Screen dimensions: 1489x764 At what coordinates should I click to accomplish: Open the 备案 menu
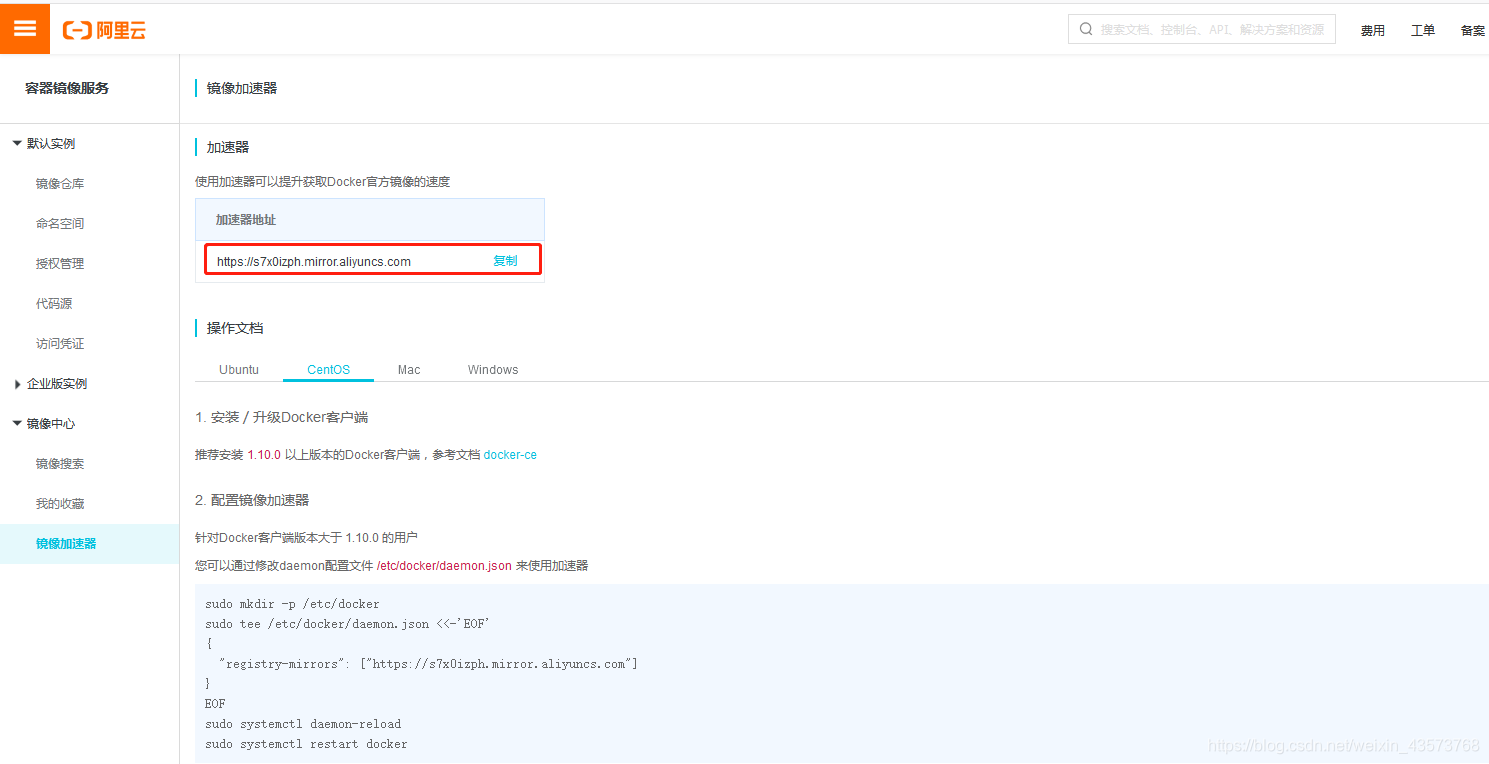click(x=1473, y=31)
